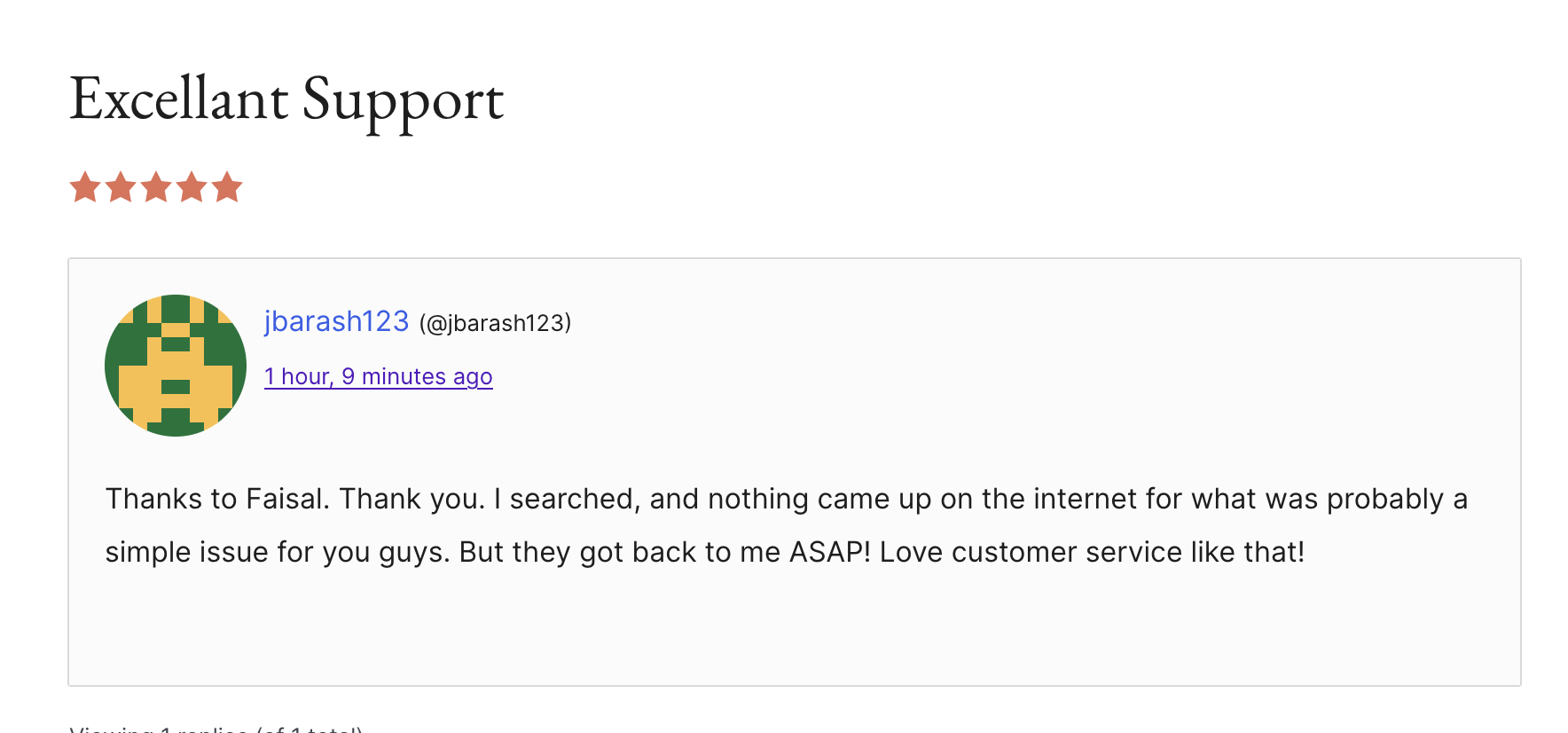Click the word "searched" in the review
The height and width of the screenshot is (733, 1568).
(573, 499)
